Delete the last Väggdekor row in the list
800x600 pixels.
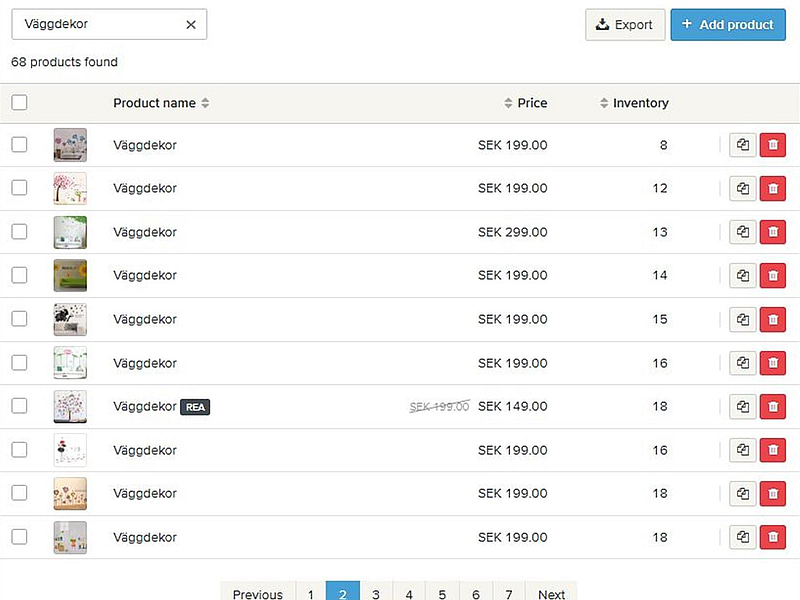tap(772, 537)
